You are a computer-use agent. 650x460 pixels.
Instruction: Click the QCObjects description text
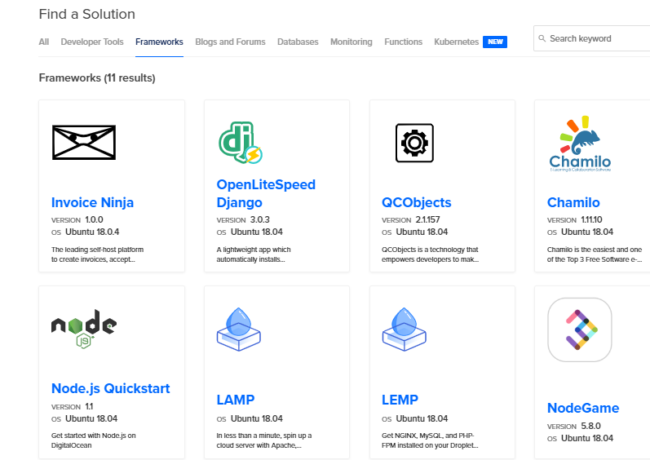click(430, 254)
